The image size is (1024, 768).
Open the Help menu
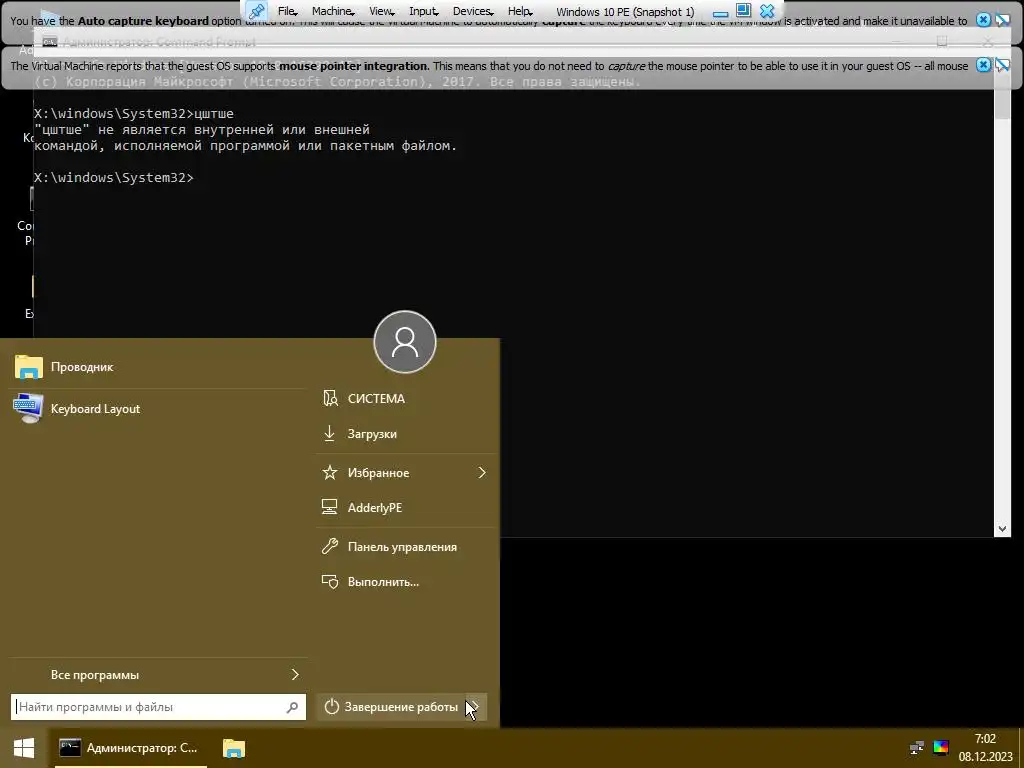coord(520,11)
